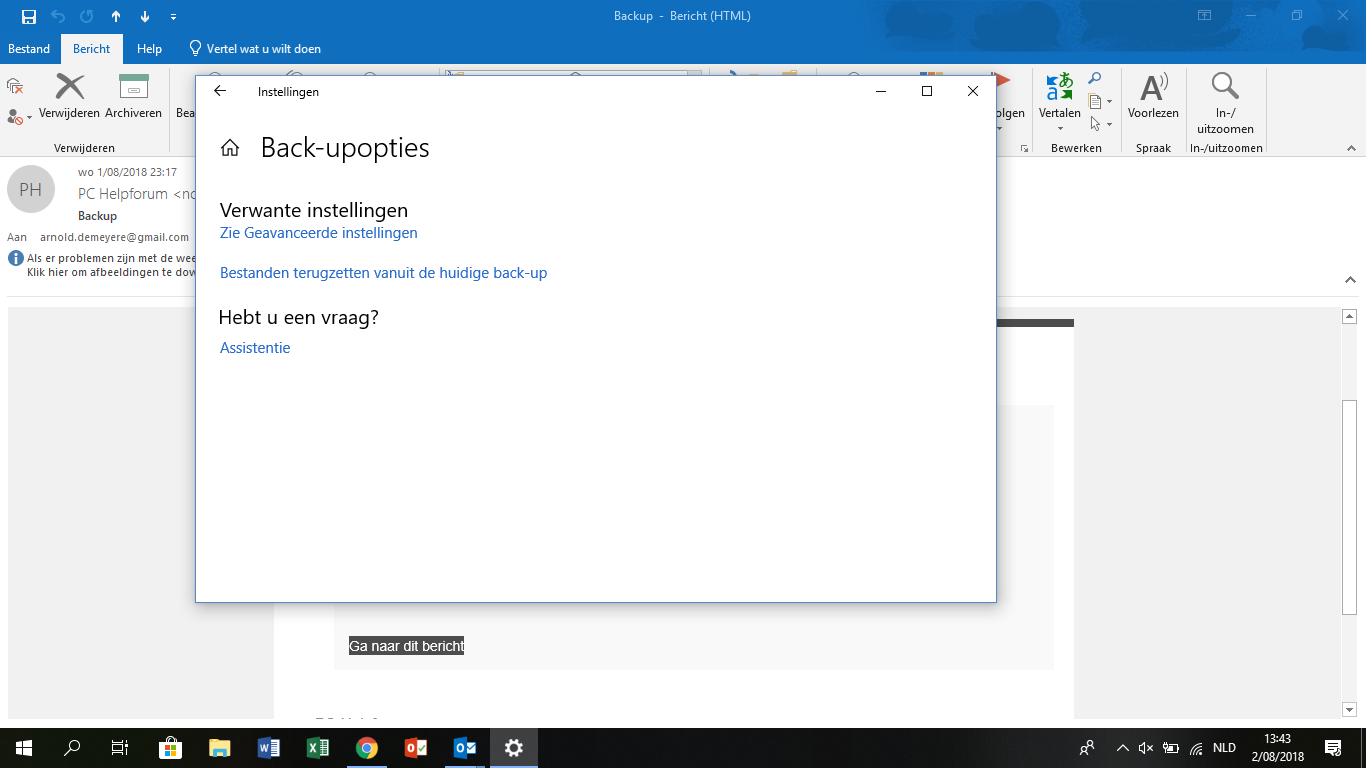This screenshot has width=1366, height=768.
Task: Switch to the Help tab
Action: click(x=149, y=49)
